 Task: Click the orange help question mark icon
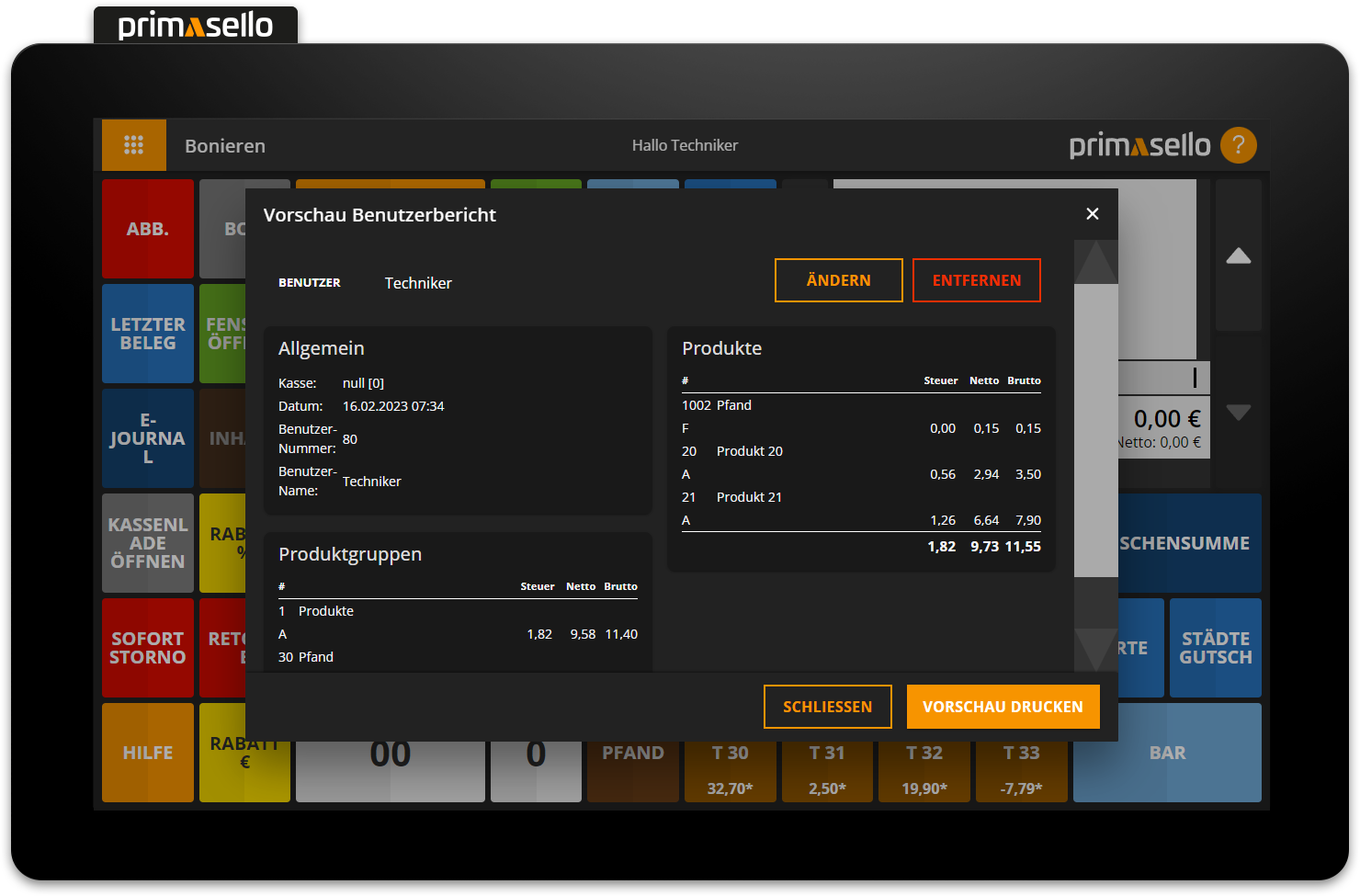pyautogui.click(x=1238, y=145)
